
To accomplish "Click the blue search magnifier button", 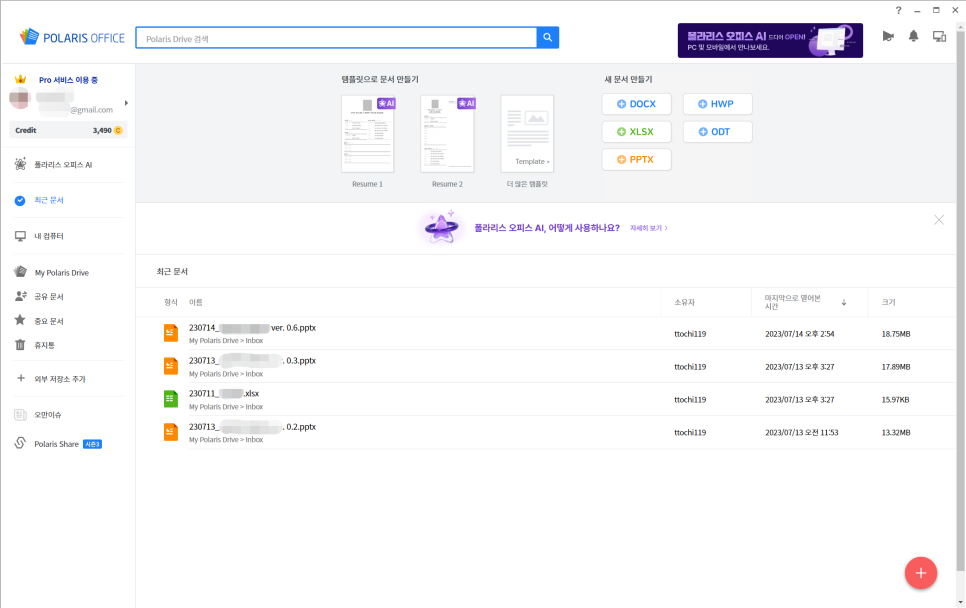I will click(548, 38).
